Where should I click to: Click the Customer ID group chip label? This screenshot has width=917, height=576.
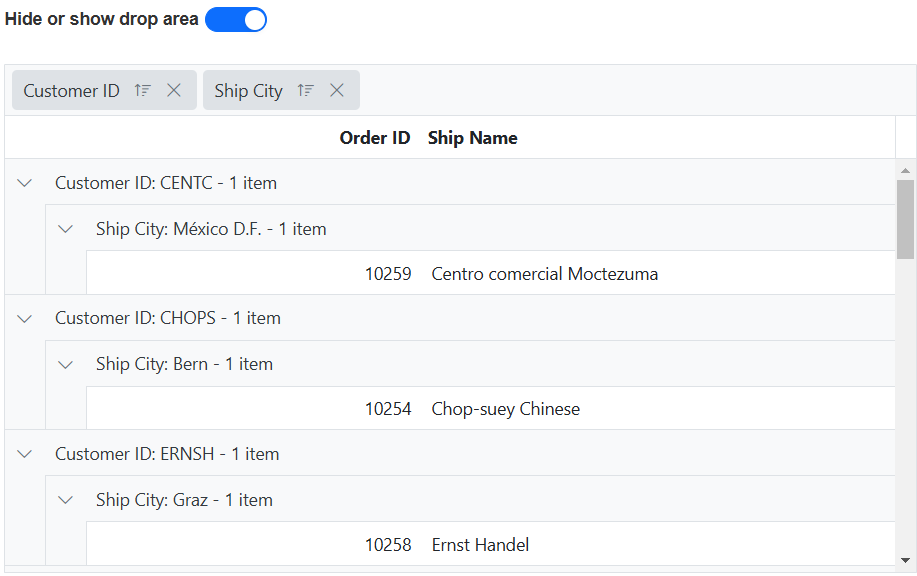(72, 91)
